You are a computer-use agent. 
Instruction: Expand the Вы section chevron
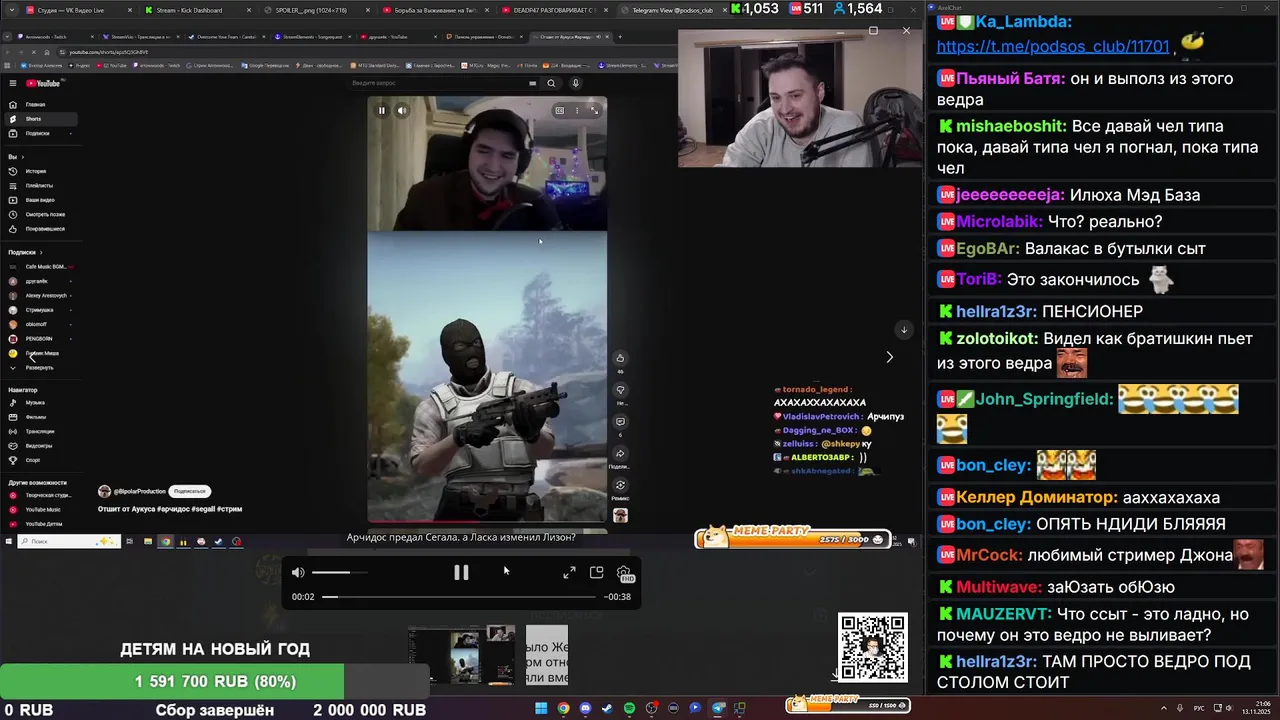tap(22, 157)
